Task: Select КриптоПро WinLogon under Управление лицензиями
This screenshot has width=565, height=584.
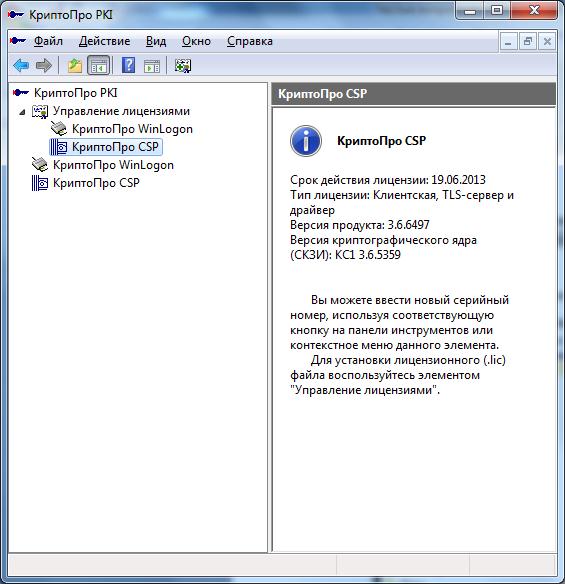Action: [x=132, y=129]
